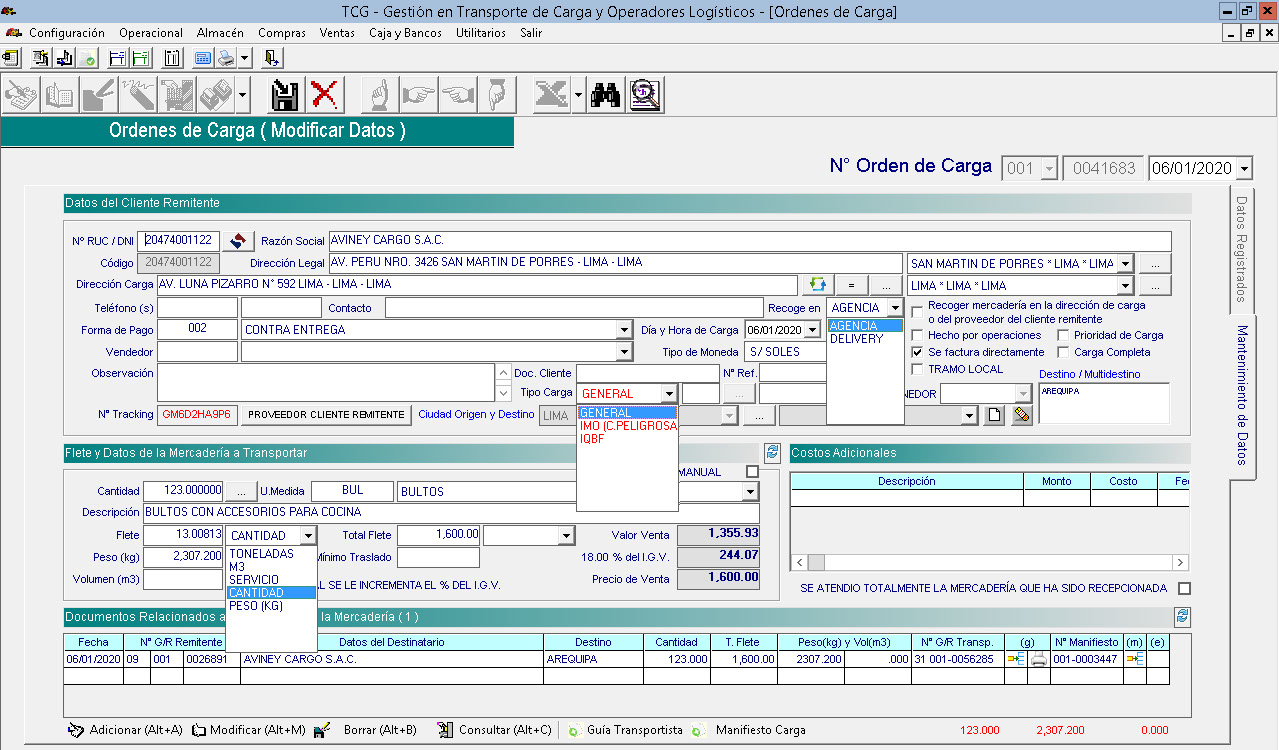Check the TRAMO LOCAL checkbox
Image resolution: width=1279 pixels, height=750 pixels.
[x=917, y=369]
